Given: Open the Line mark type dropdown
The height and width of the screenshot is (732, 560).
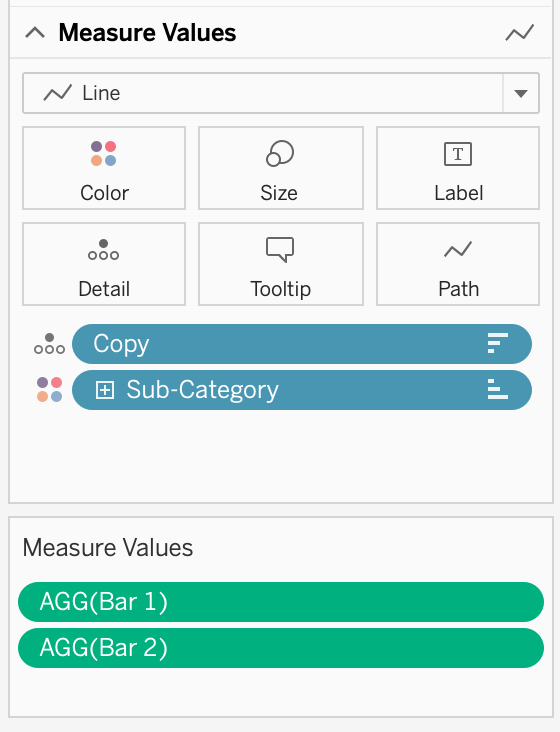Looking at the screenshot, I should tap(281, 93).
